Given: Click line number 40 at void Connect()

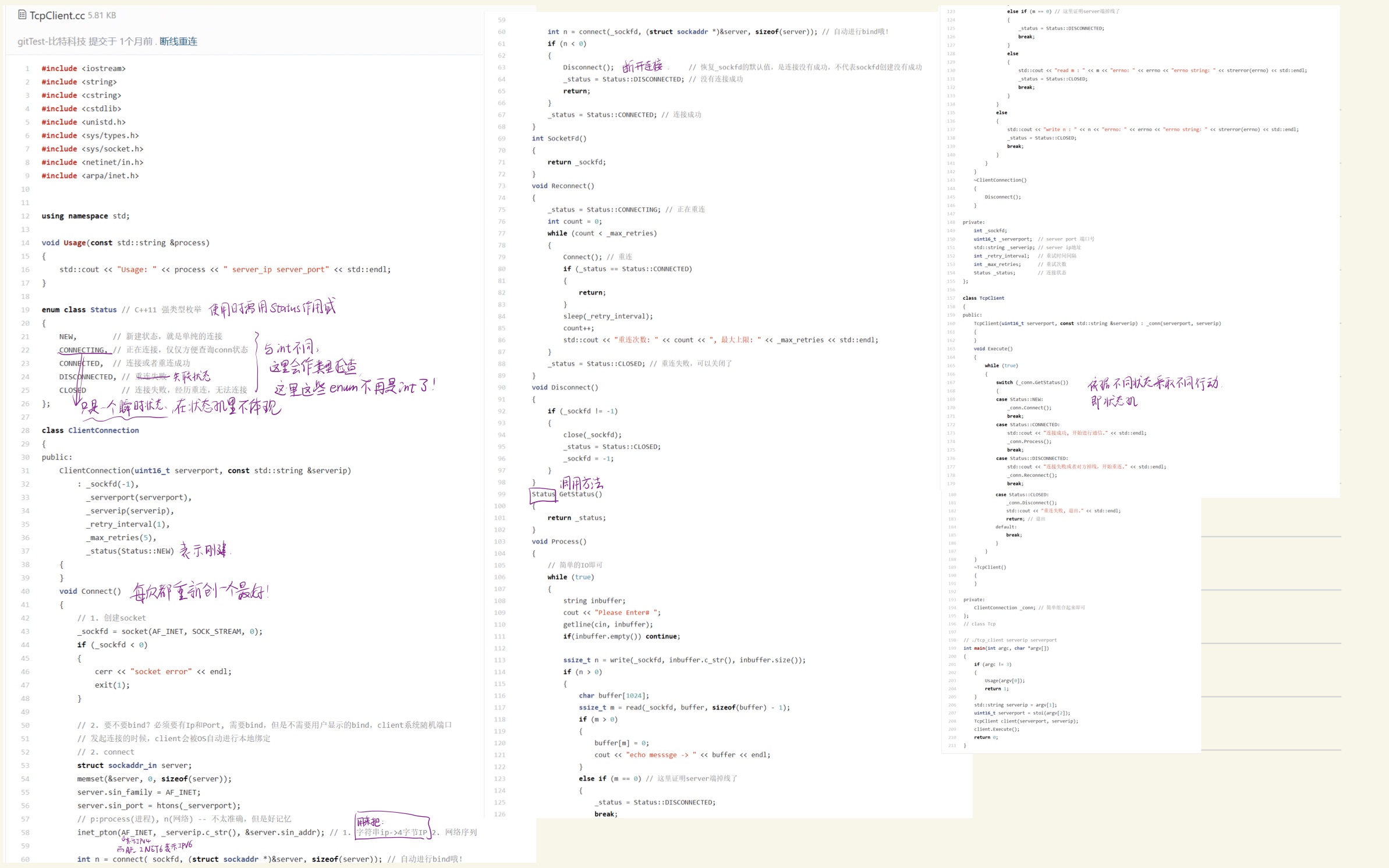Looking at the screenshot, I should (x=25, y=591).
